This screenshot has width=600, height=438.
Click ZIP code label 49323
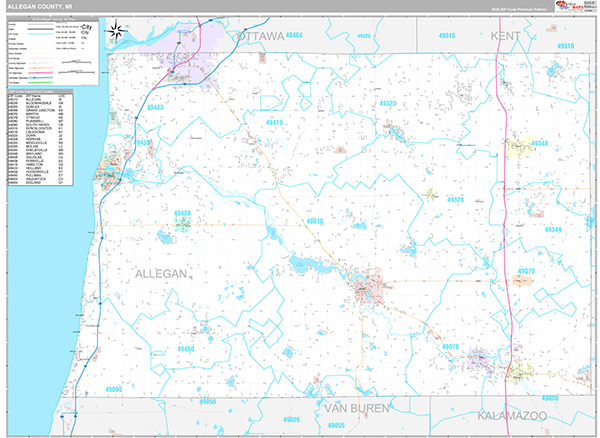pyautogui.click(x=388, y=103)
